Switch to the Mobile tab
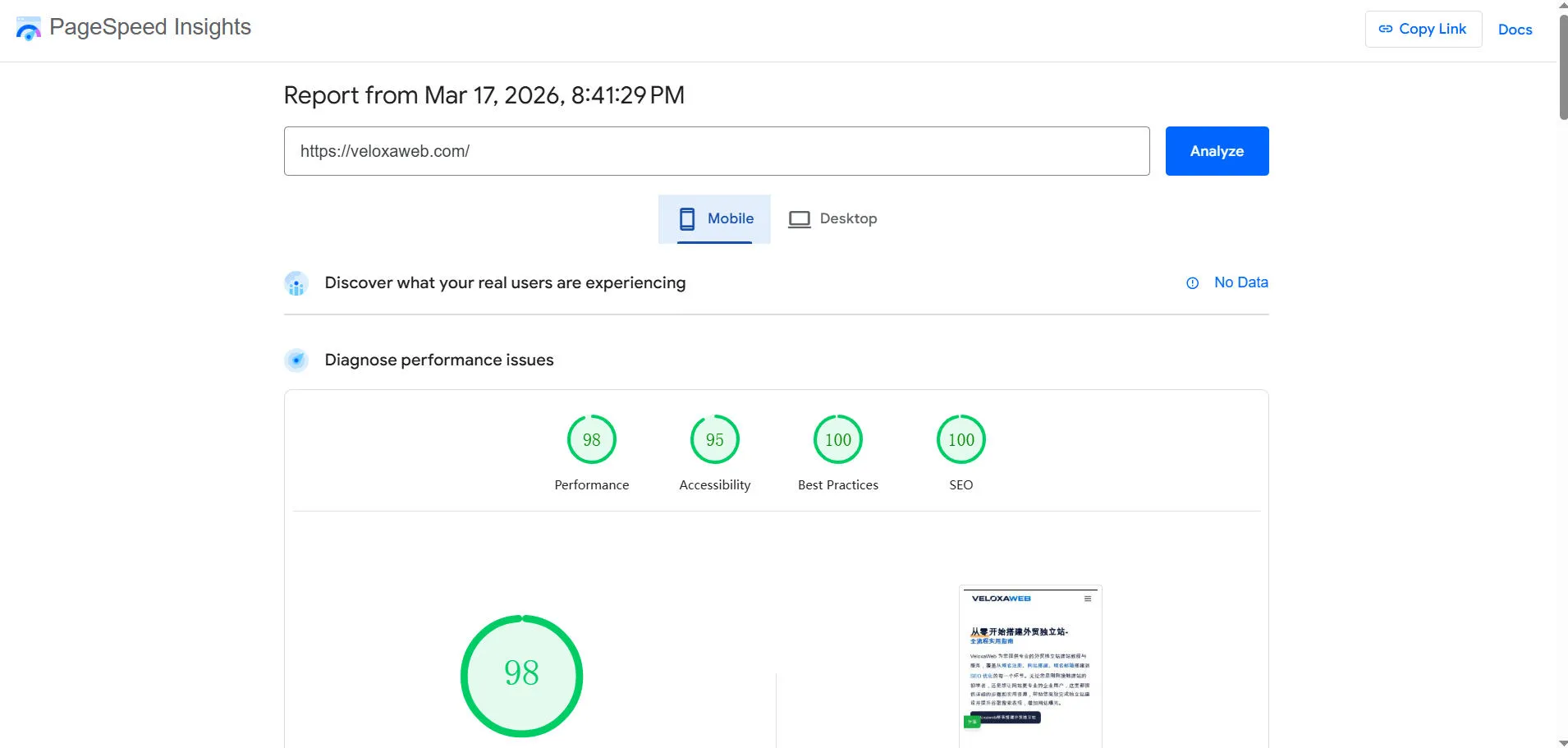 [714, 218]
